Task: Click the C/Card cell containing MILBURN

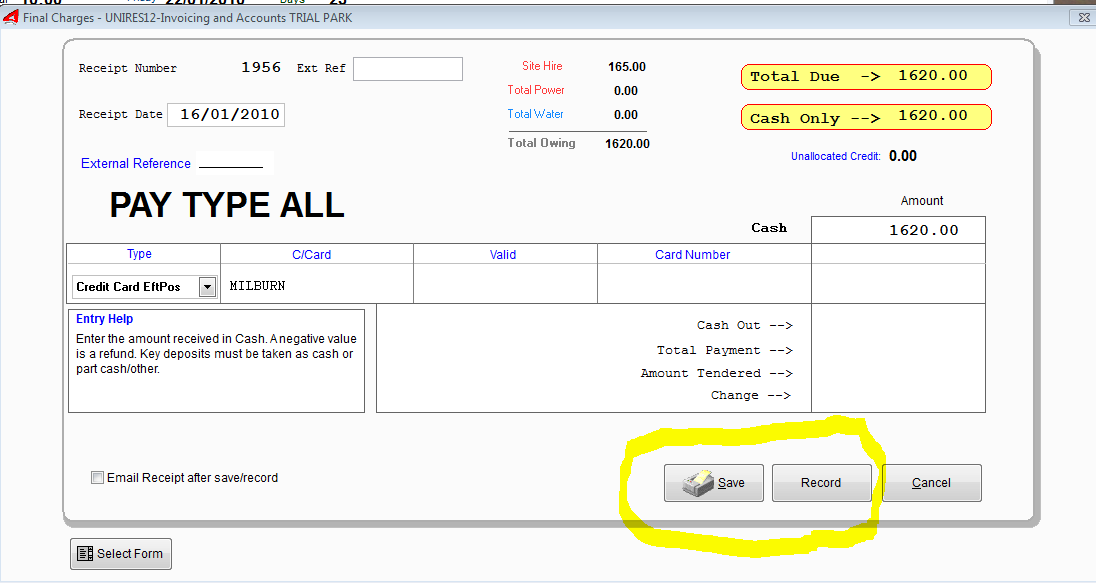Action: [x=317, y=286]
